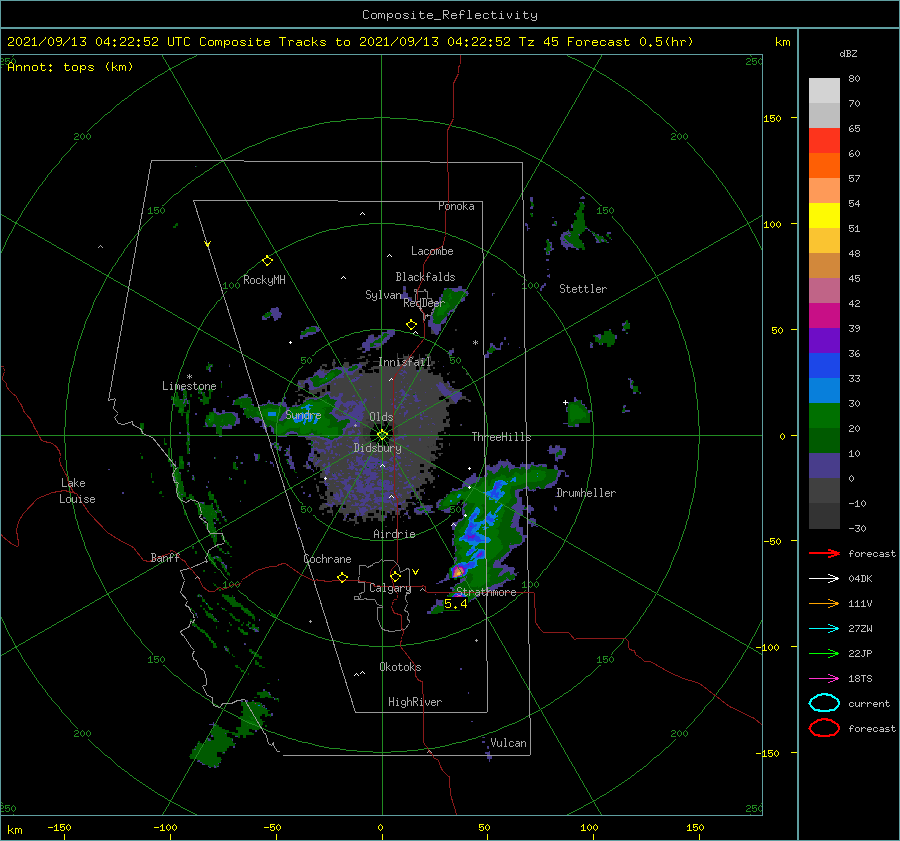Click the ThreeHills city label
This screenshot has width=900, height=841.
click(502, 437)
